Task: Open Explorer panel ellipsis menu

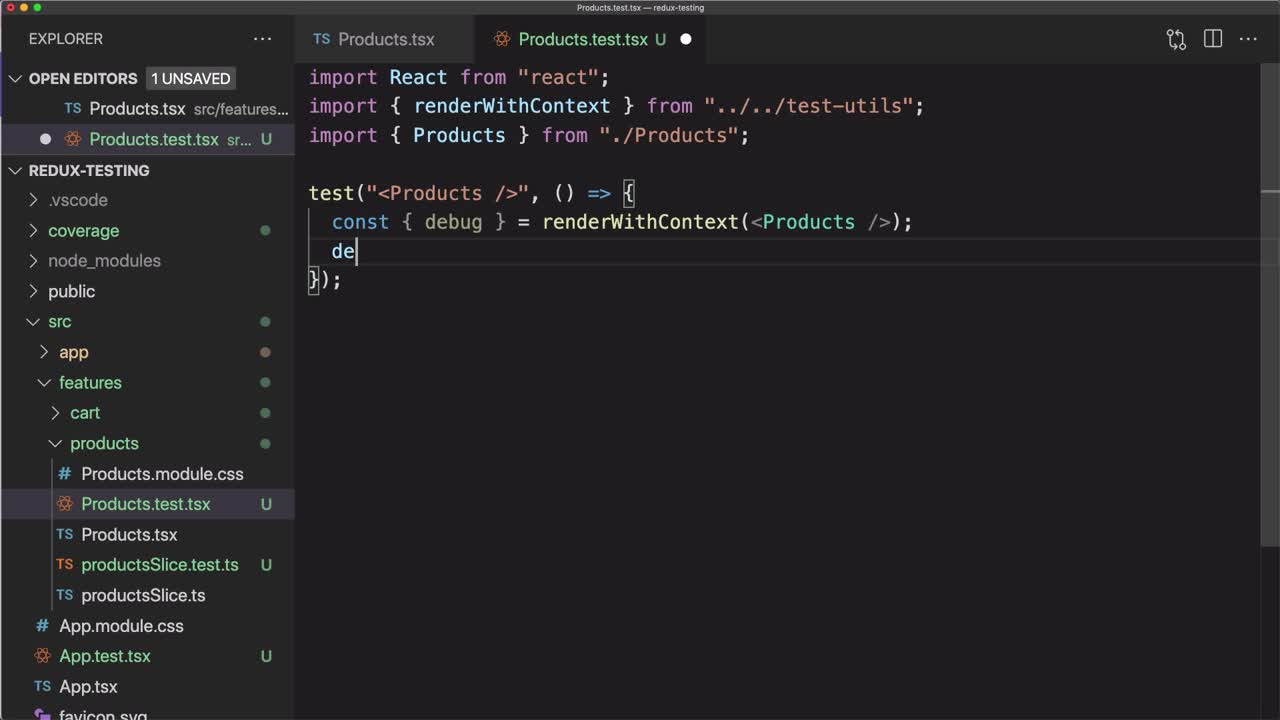Action: tap(262, 39)
